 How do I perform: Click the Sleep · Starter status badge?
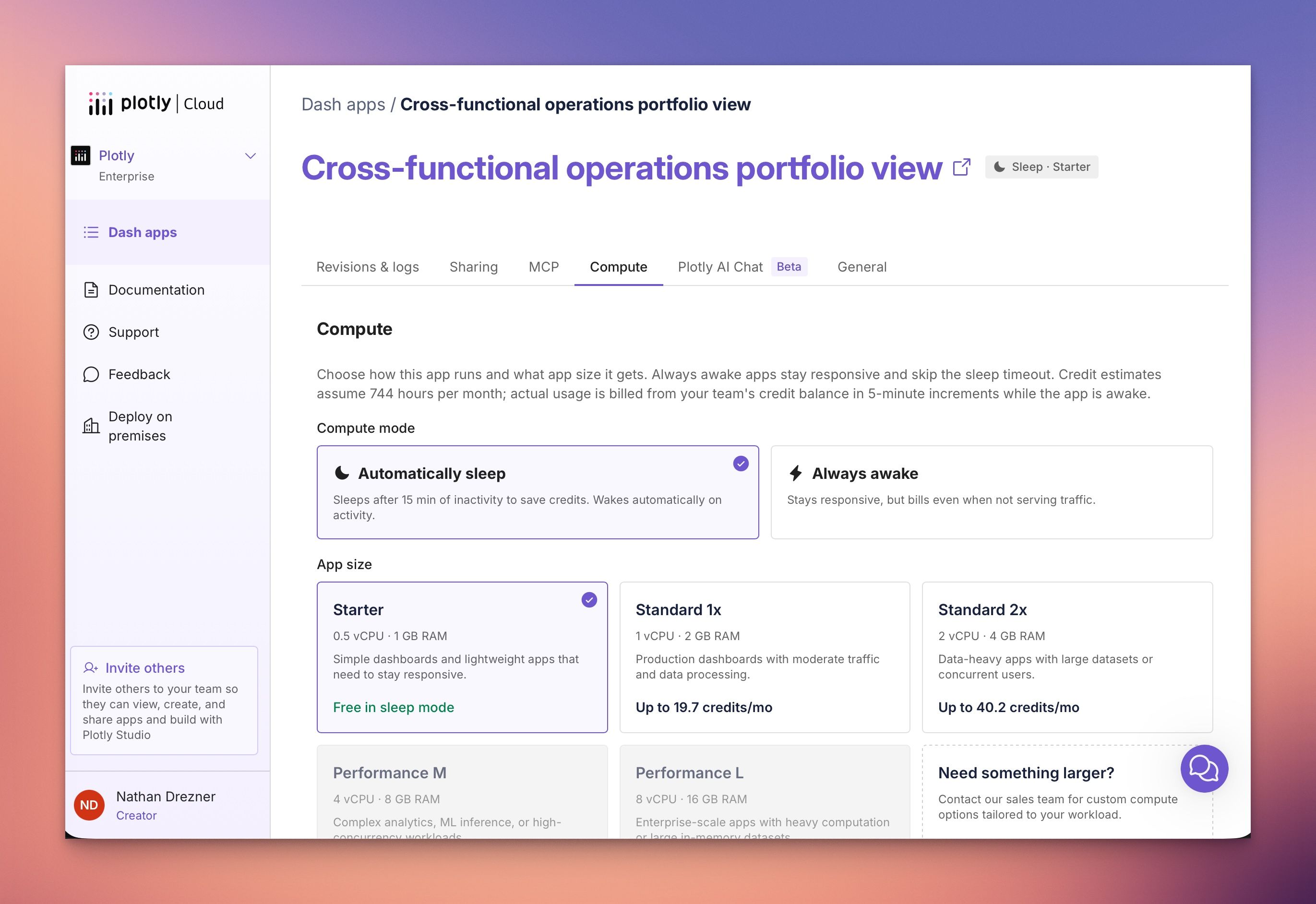coord(1041,167)
